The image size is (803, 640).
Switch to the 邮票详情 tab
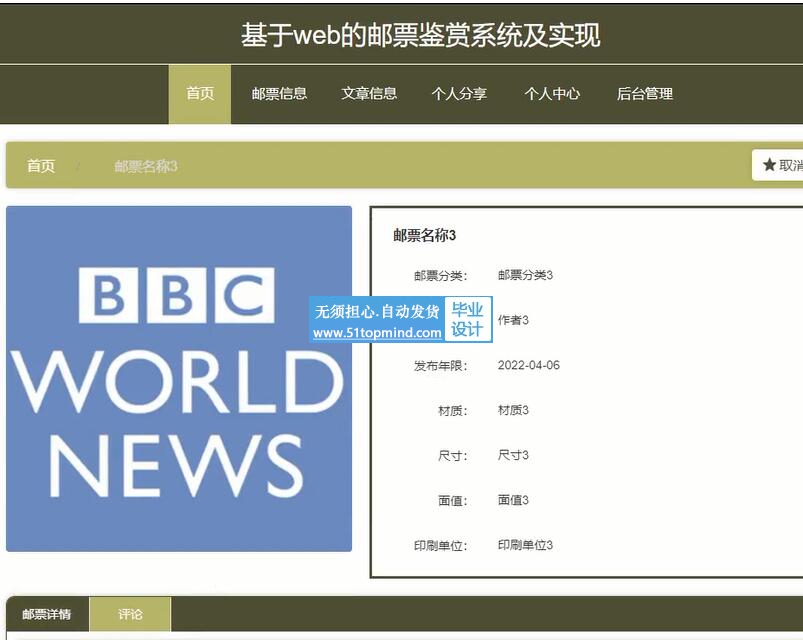[47, 614]
